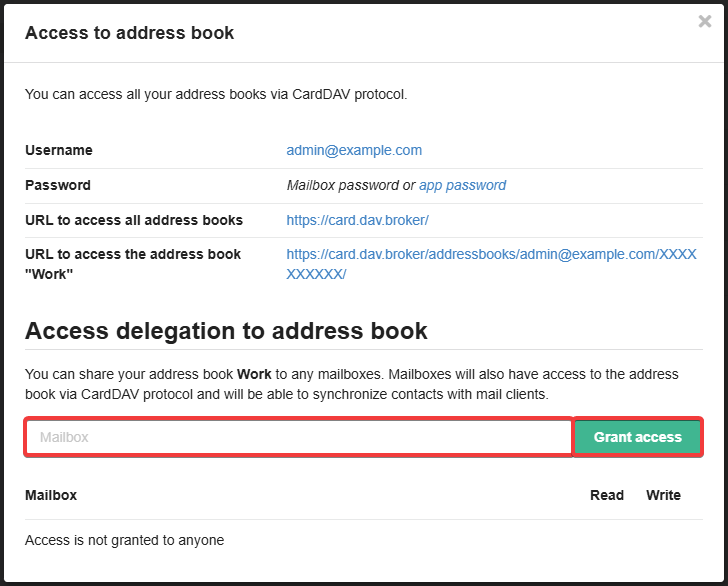The width and height of the screenshot is (728, 586).
Task: Click the label for the "Work" address book URL
Action: (x=133, y=264)
